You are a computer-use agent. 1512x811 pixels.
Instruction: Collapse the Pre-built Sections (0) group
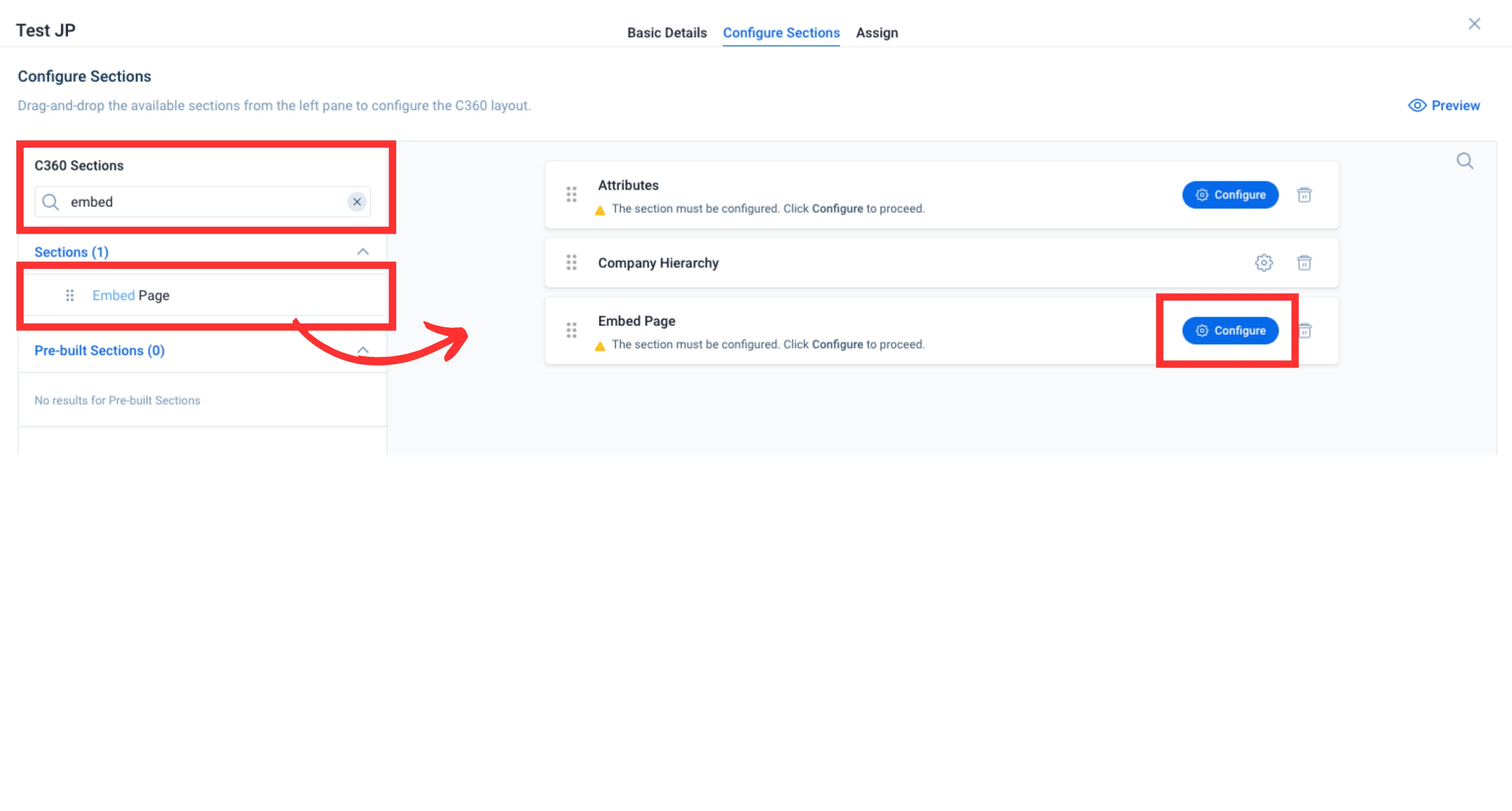[x=363, y=351]
